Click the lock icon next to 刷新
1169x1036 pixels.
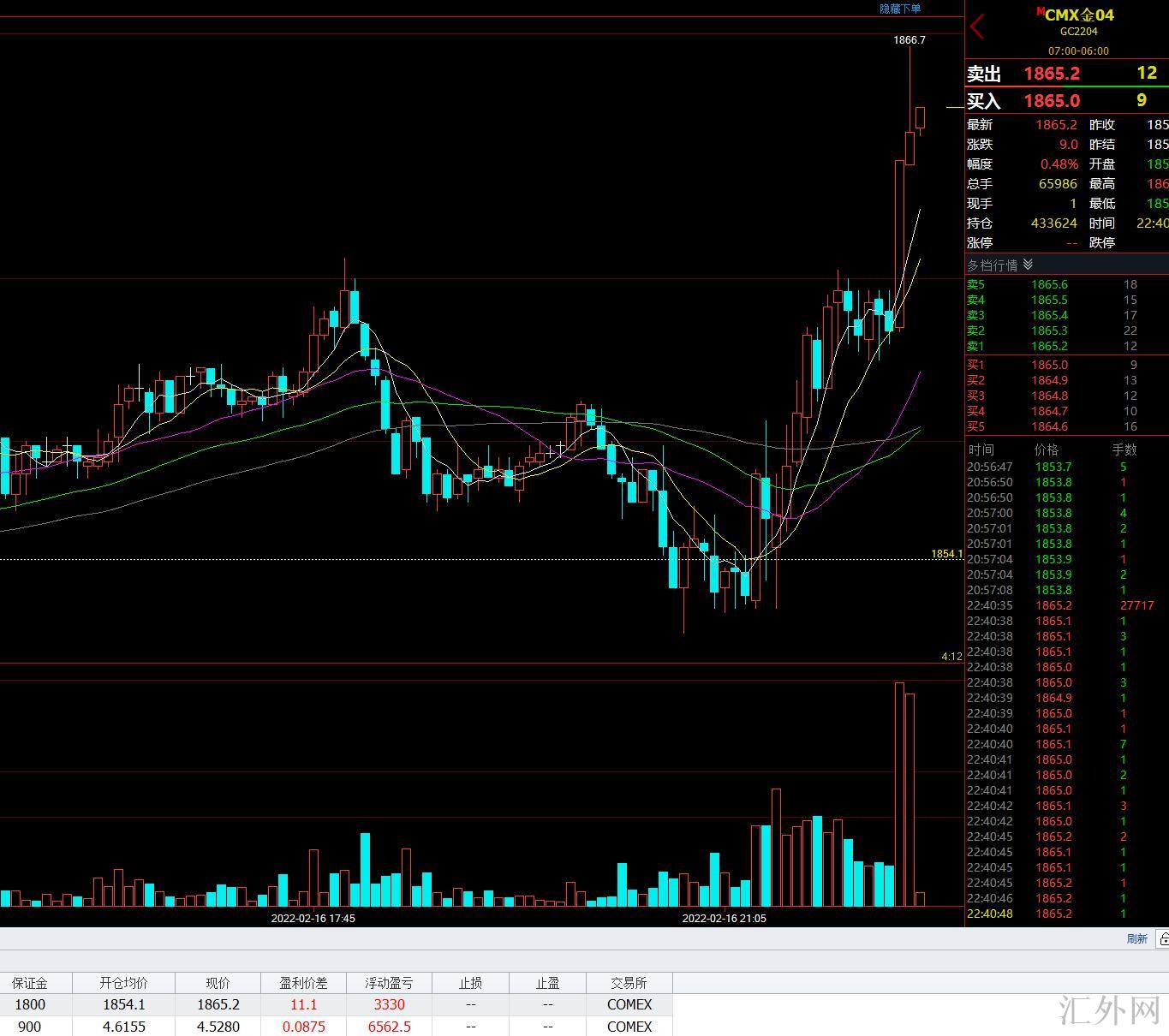[x=1163, y=939]
